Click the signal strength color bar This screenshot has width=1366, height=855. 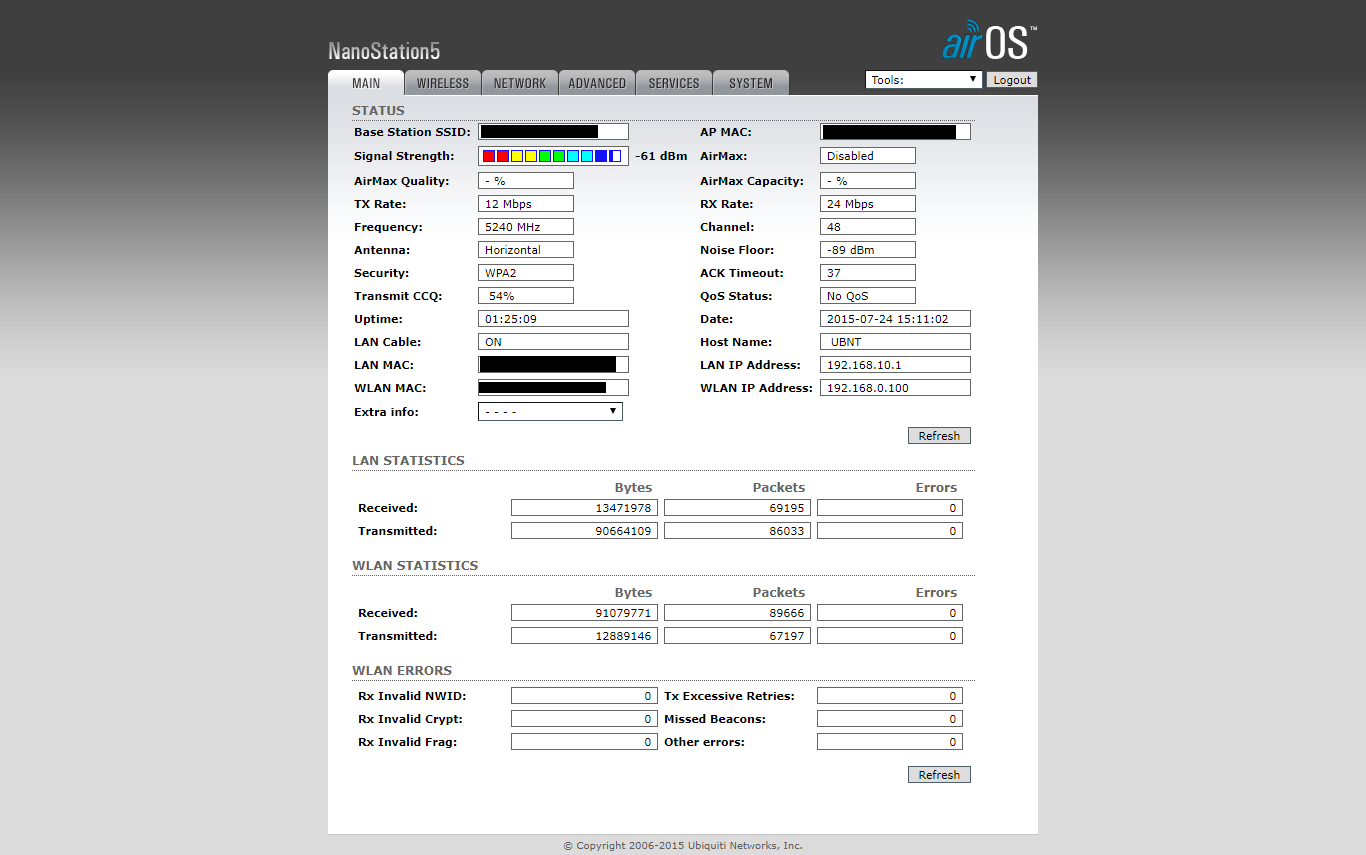553,156
